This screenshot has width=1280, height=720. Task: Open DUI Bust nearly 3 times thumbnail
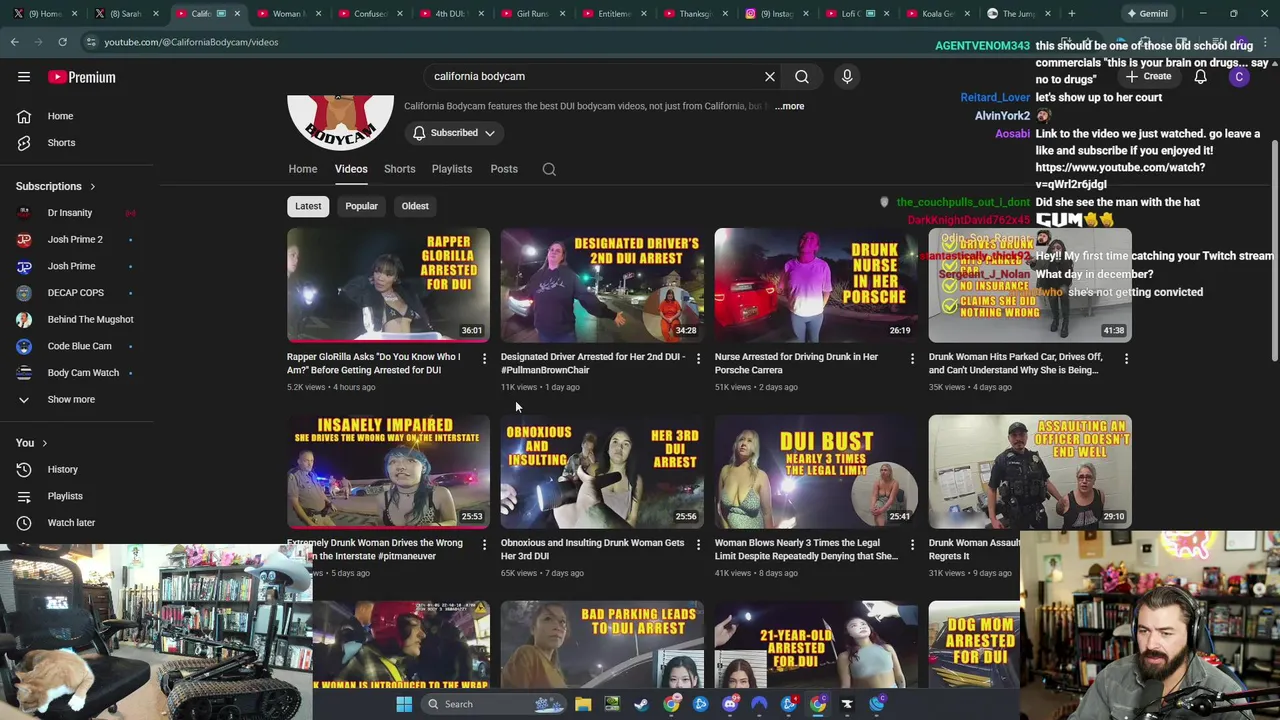pos(816,471)
